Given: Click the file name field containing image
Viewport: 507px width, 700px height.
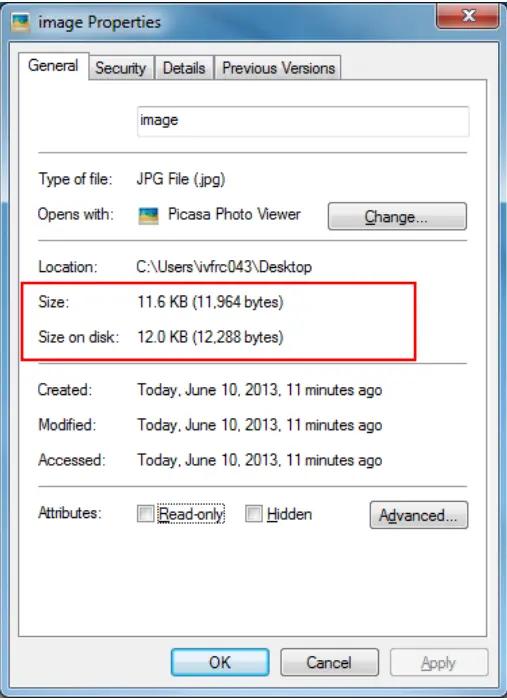Looking at the screenshot, I should 303,121.
